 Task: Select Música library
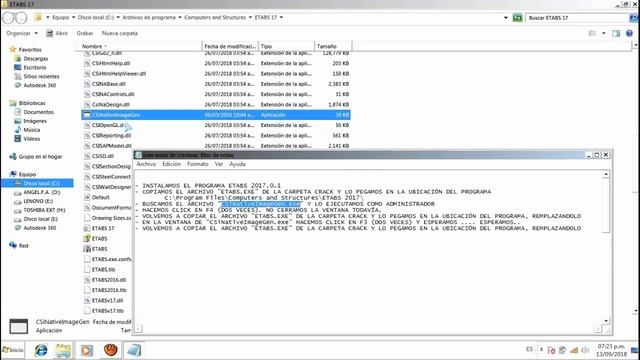click(x=31, y=130)
